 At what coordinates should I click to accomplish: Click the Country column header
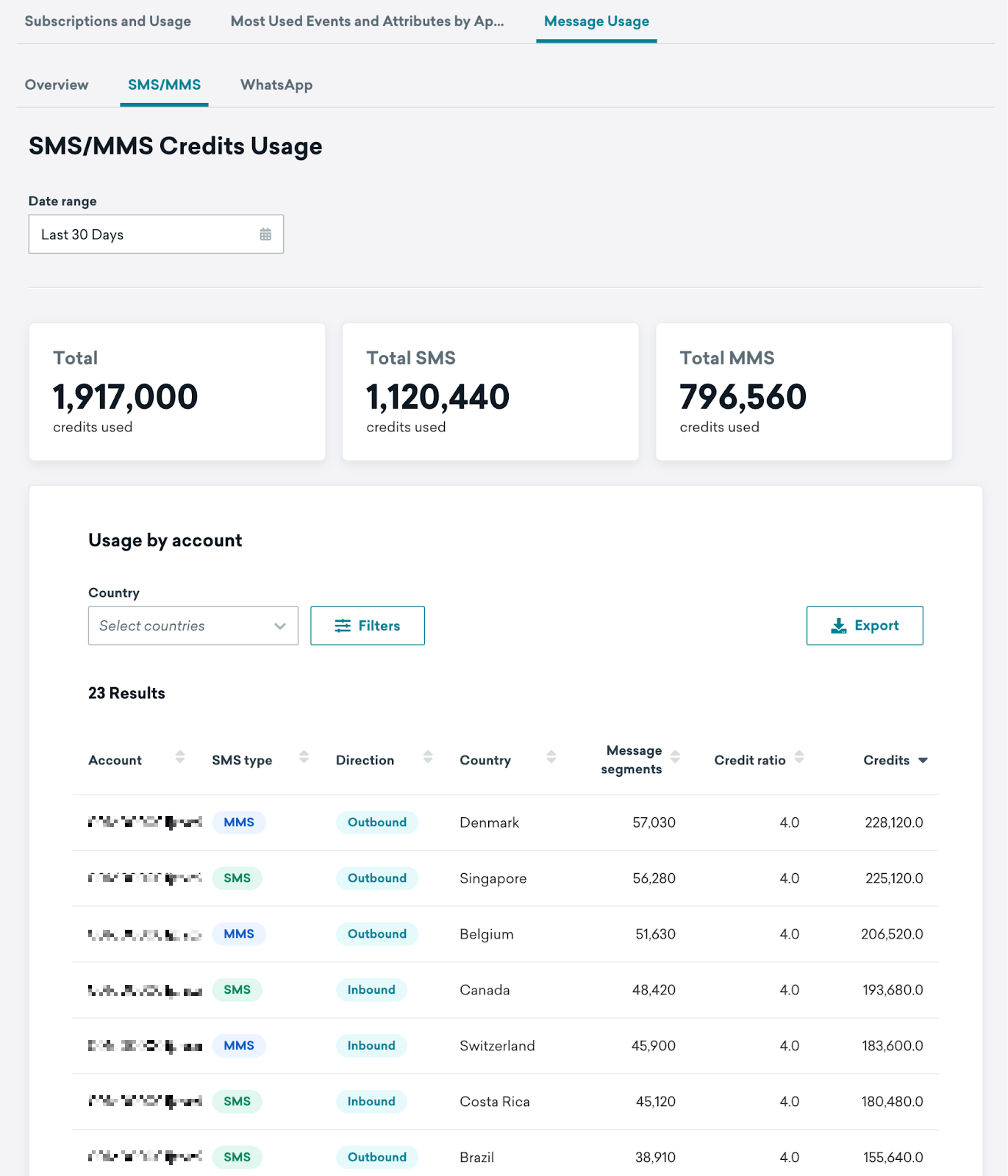[x=485, y=760]
